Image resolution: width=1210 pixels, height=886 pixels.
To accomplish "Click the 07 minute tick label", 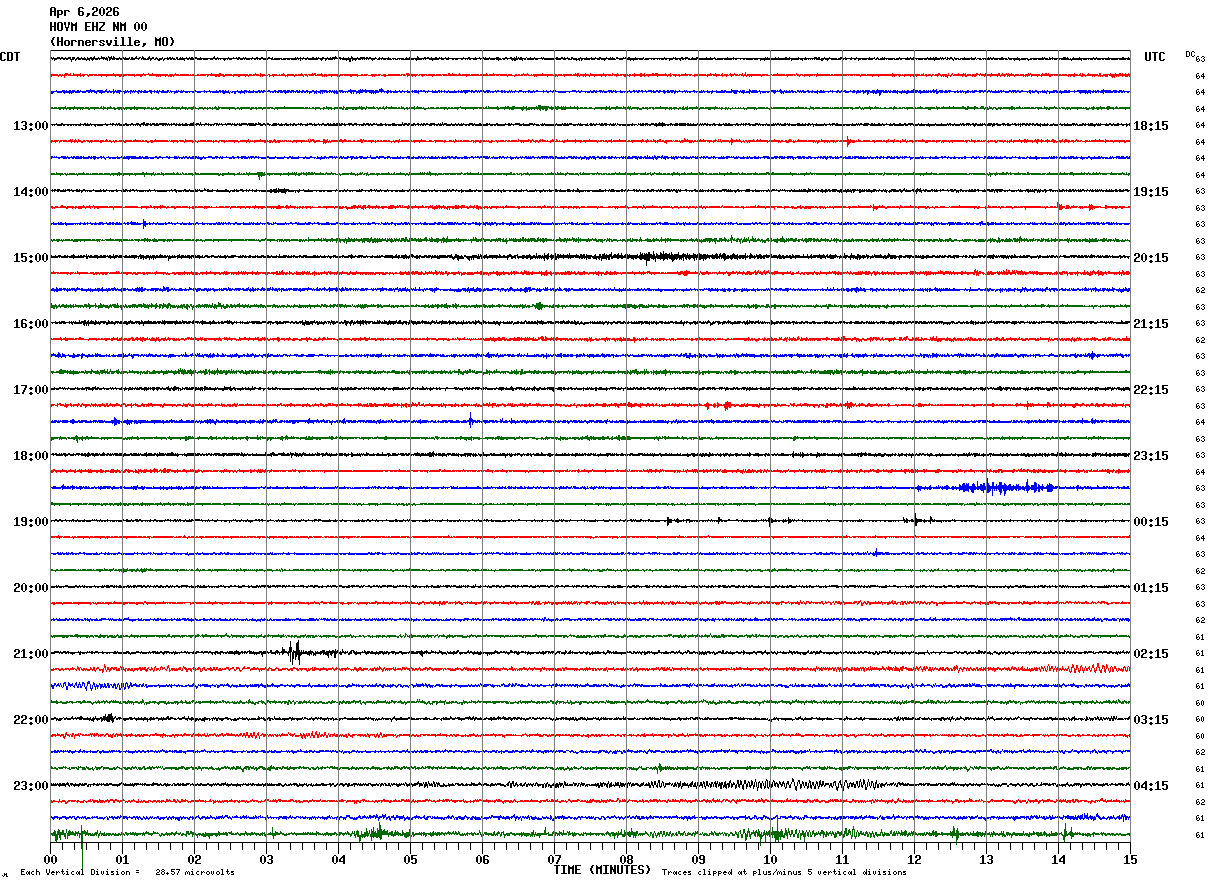I will [554, 859].
